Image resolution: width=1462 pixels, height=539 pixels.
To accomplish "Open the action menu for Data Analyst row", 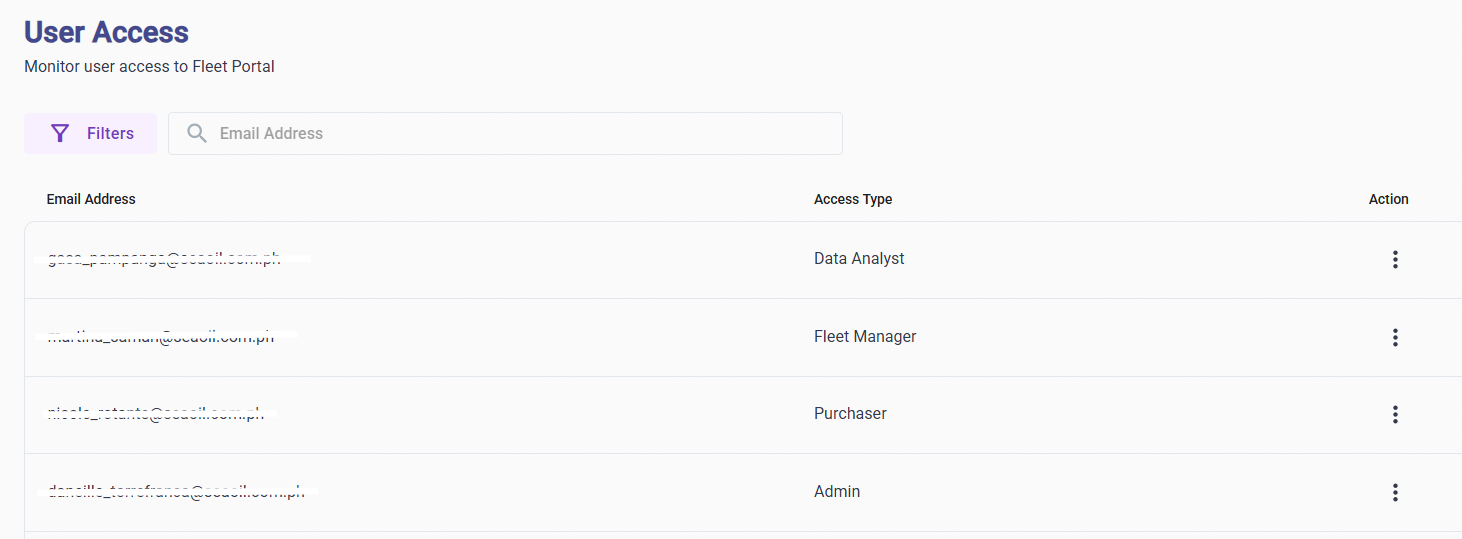I will pos(1395,260).
